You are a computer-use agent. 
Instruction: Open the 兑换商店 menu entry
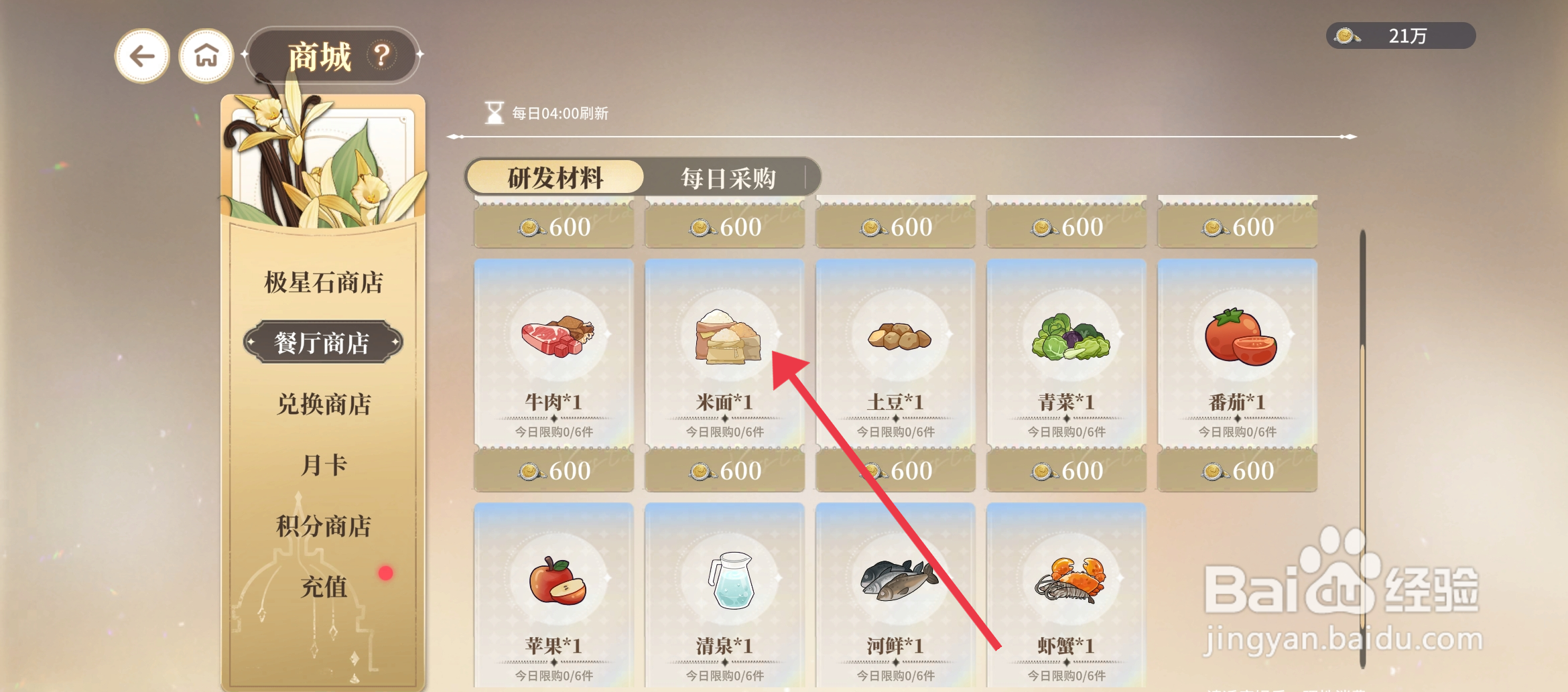click(x=324, y=405)
